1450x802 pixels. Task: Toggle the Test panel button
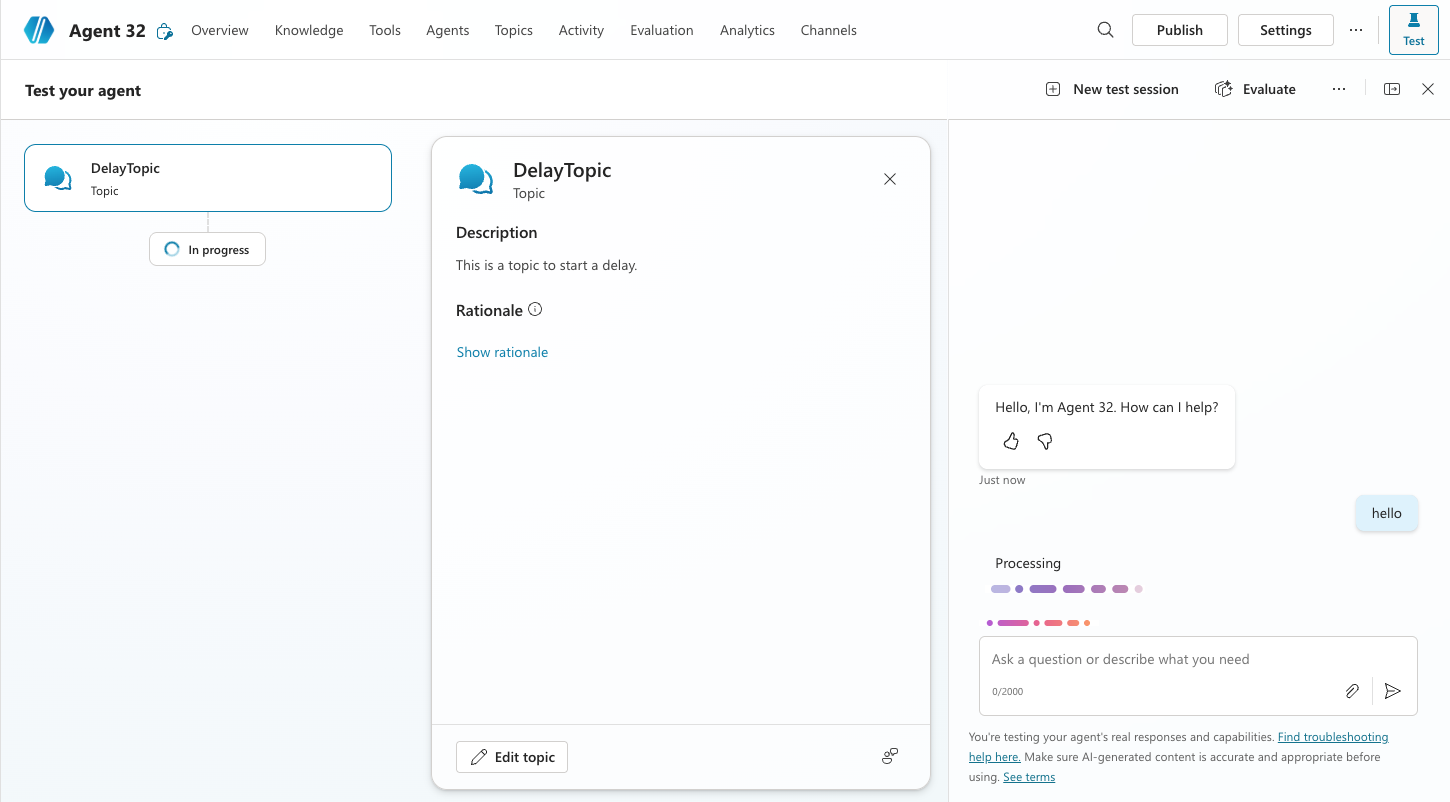pyautogui.click(x=1413, y=30)
